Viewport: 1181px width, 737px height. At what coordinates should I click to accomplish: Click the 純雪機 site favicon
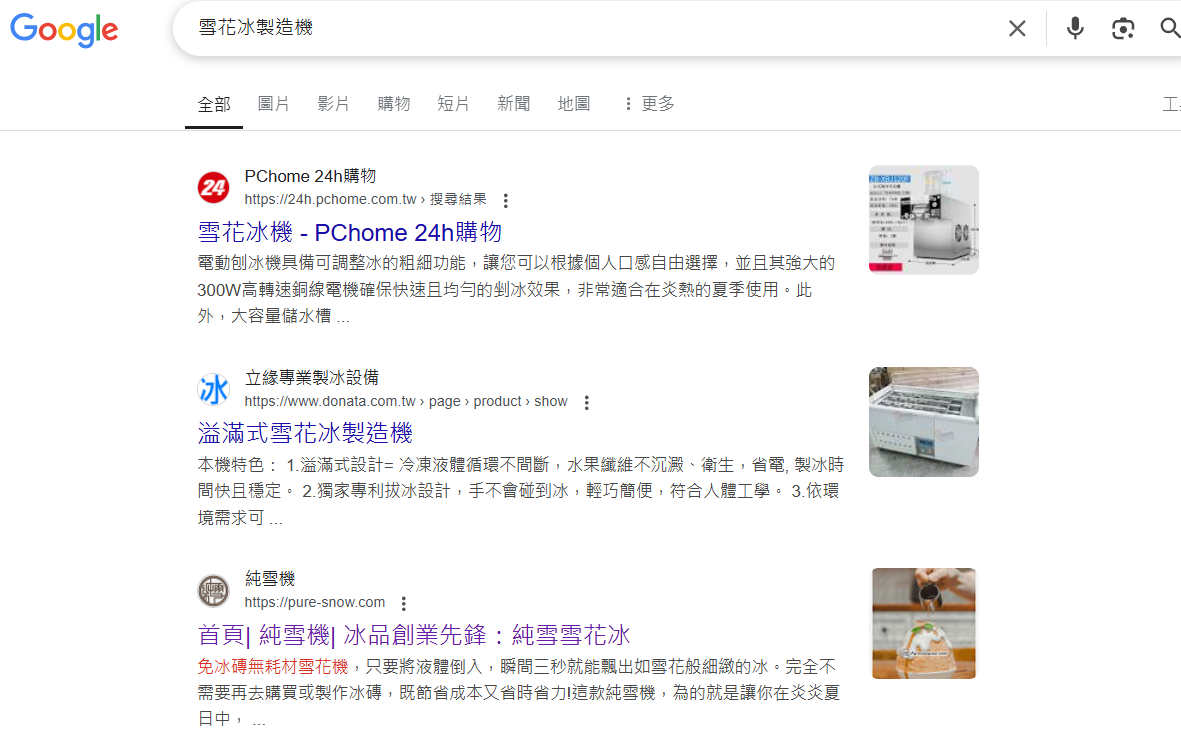point(213,591)
